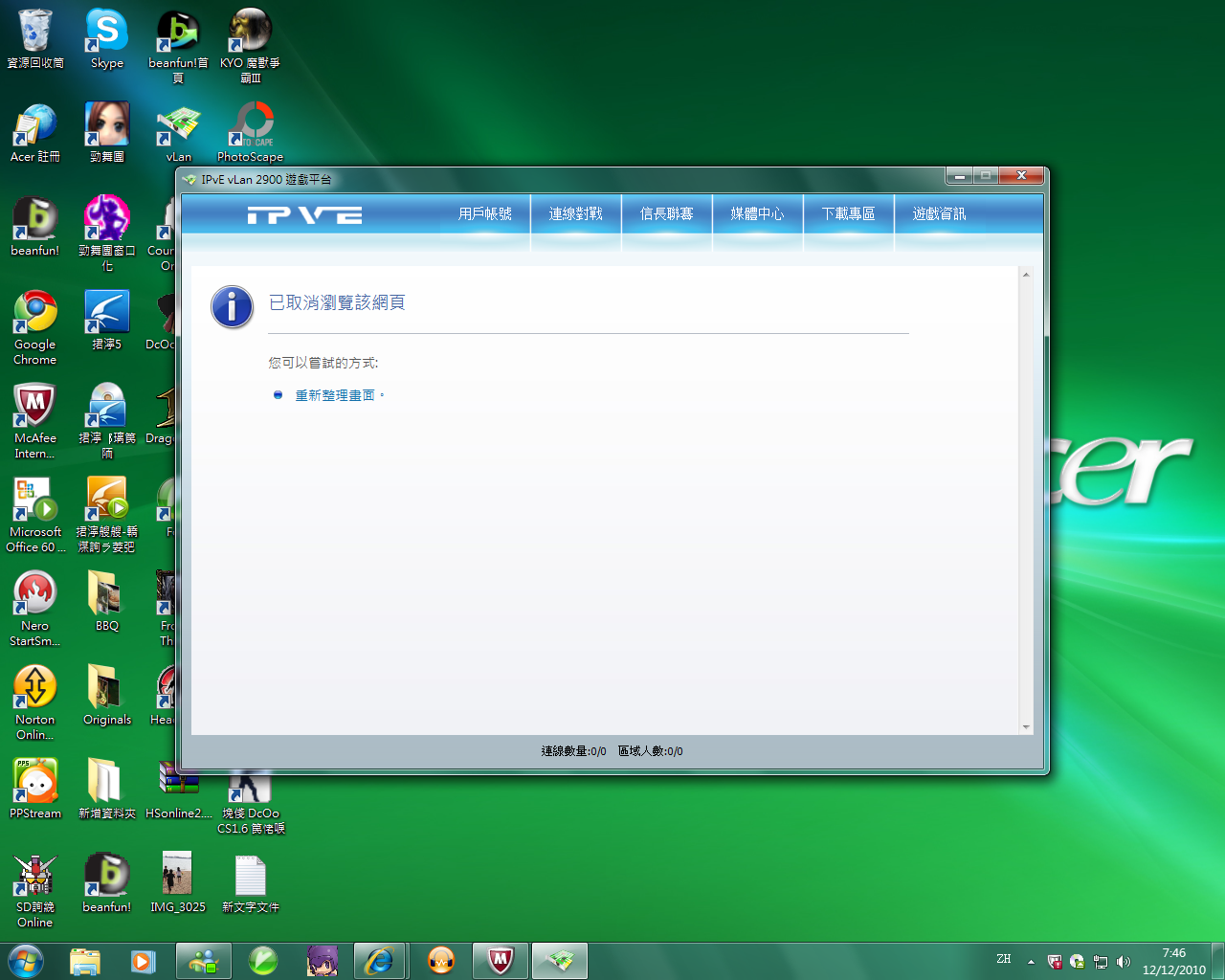Select the PhotoScape desktop shortcut
The height and width of the screenshot is (980, 1225).
(250, 127)
